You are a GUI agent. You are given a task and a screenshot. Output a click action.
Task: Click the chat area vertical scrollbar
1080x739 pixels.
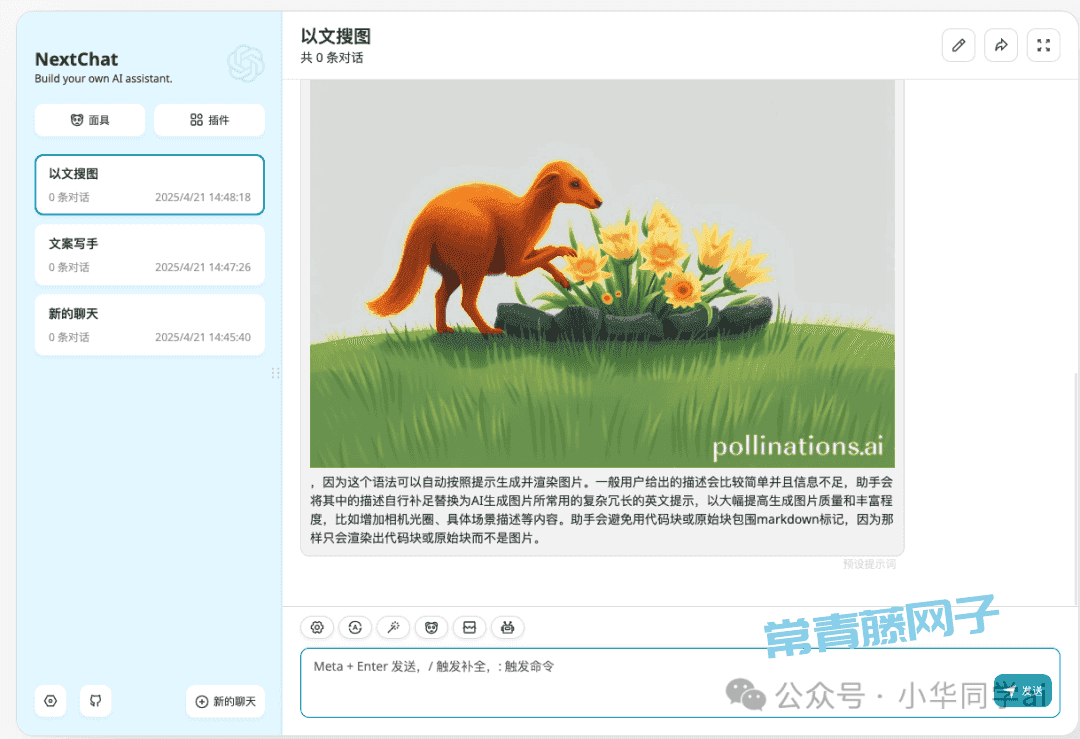coord(1076,489)
